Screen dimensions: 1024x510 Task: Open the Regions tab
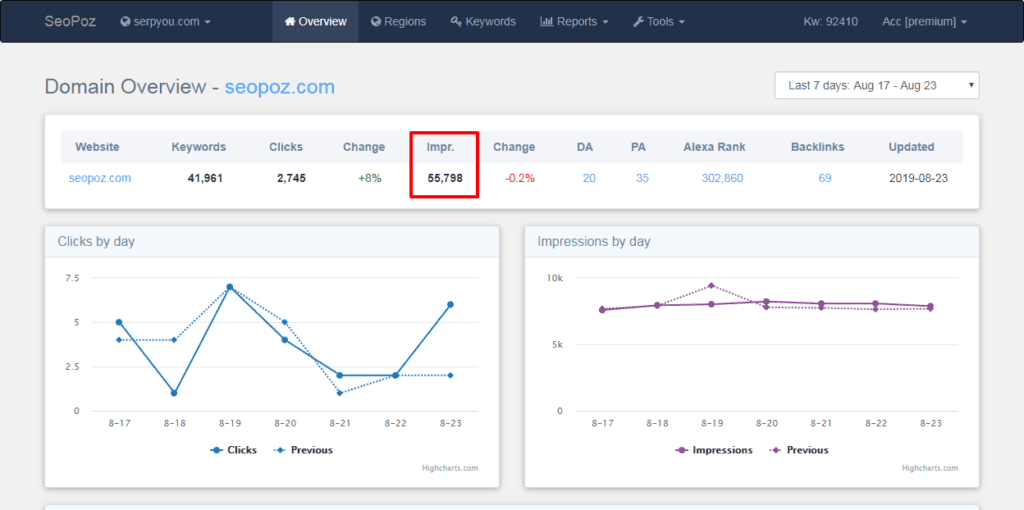(x=398, y=22)
